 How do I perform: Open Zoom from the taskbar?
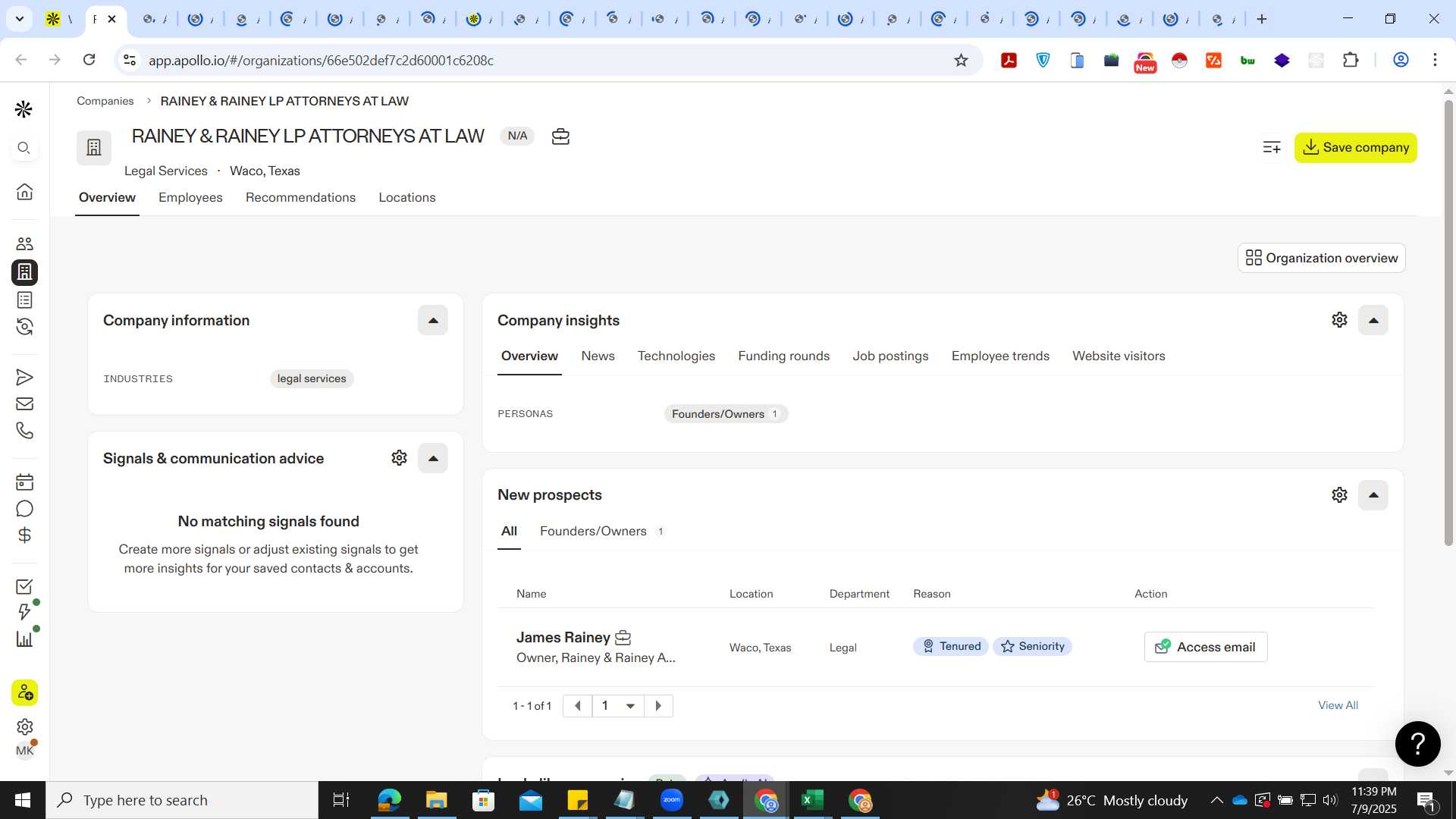(671, 800)
